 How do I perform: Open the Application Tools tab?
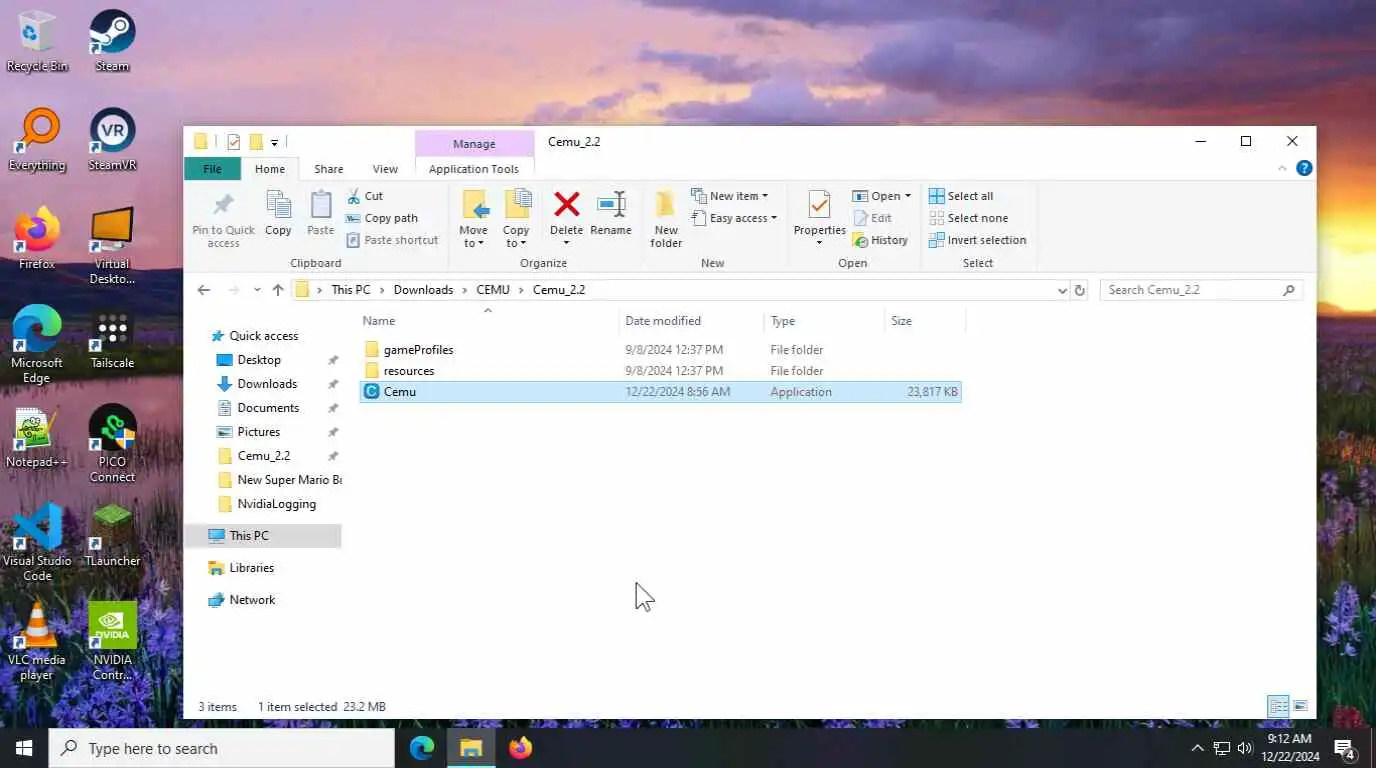[x=474, y=169]
